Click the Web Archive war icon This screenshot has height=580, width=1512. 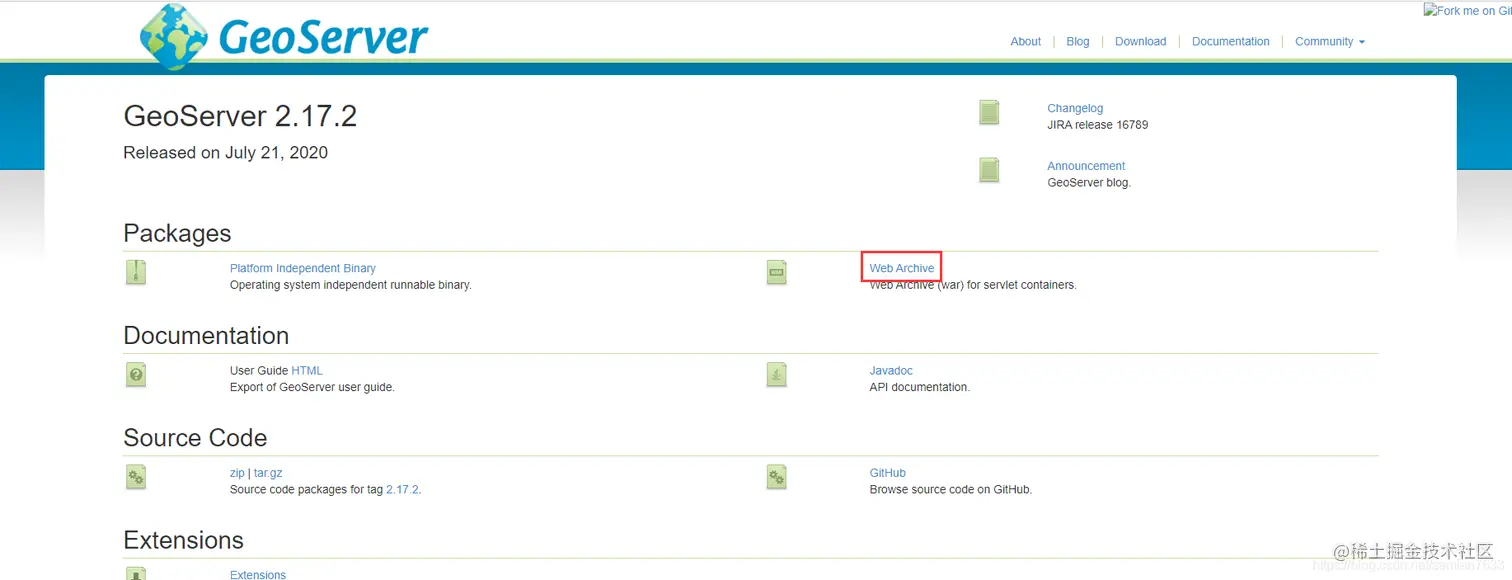pos(777,272)
